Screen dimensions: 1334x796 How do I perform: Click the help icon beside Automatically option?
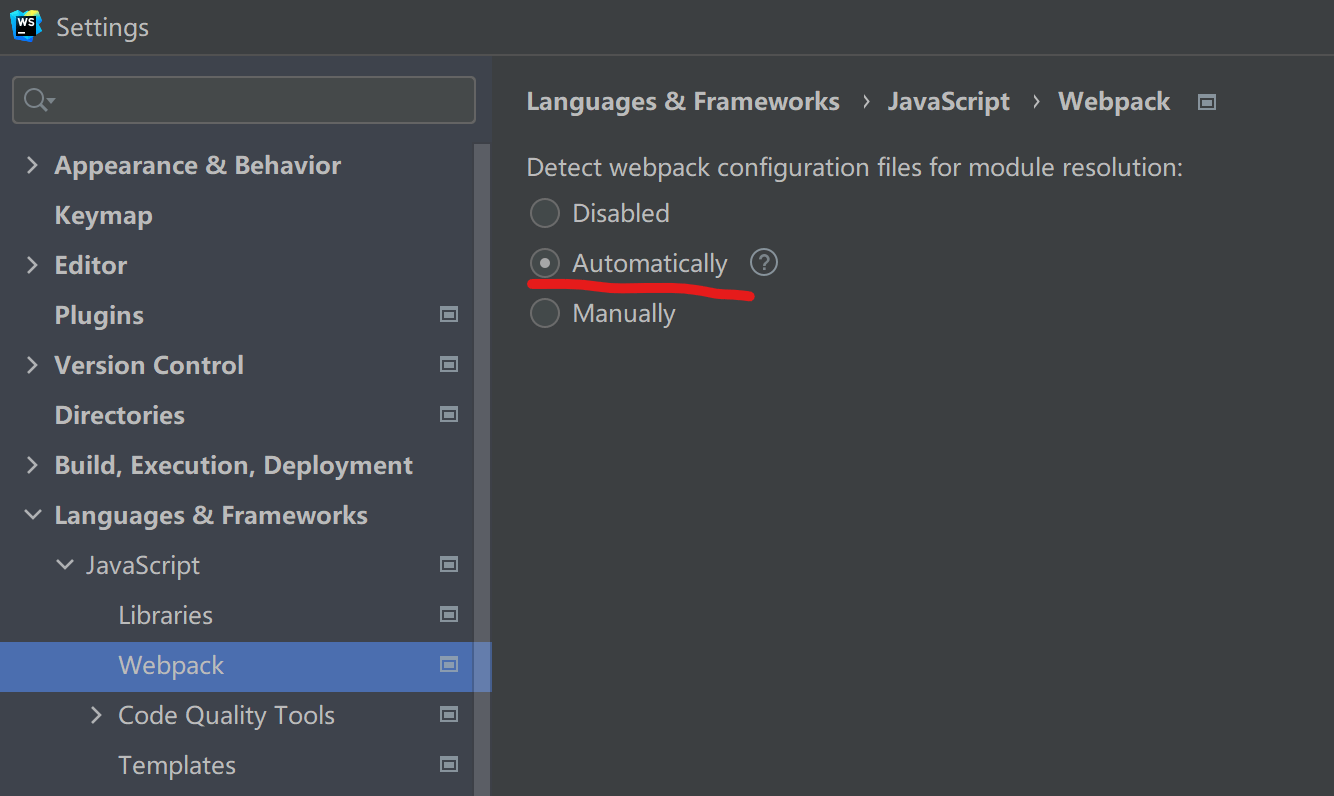(x=763, y=262)
